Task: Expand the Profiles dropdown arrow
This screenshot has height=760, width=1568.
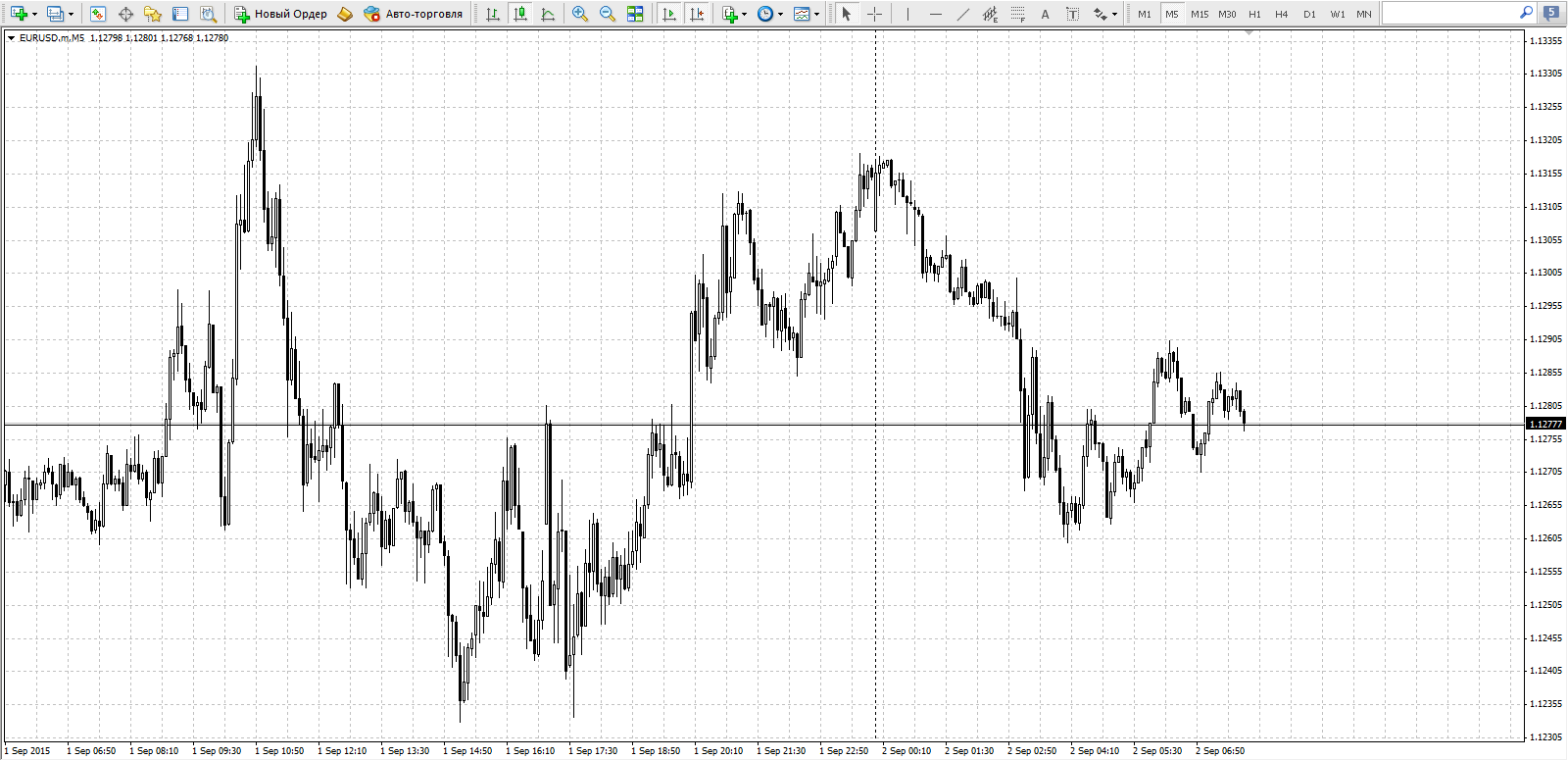Action: pos(71,14)
